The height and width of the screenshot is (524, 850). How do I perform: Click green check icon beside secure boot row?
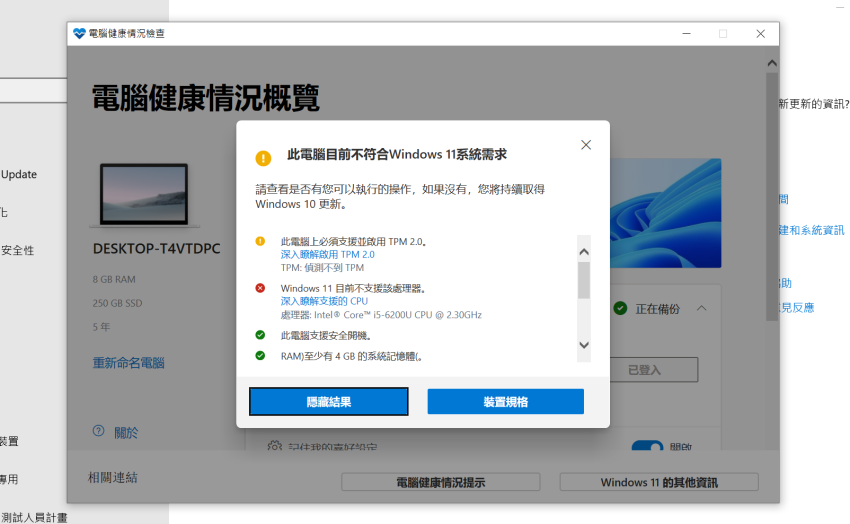[x=260, y=335]
